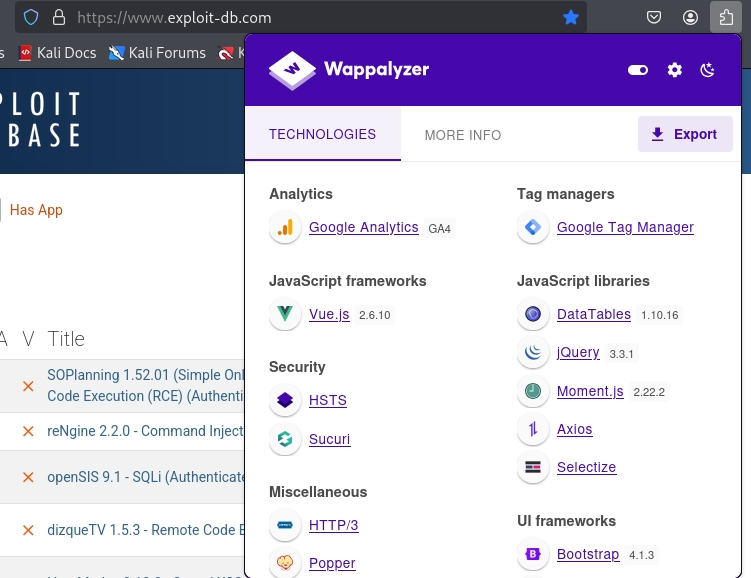Image resolution: width=751 pixels, height=578 pixels.
Task: Open the Bootstrap link
Action: point(588,554)
